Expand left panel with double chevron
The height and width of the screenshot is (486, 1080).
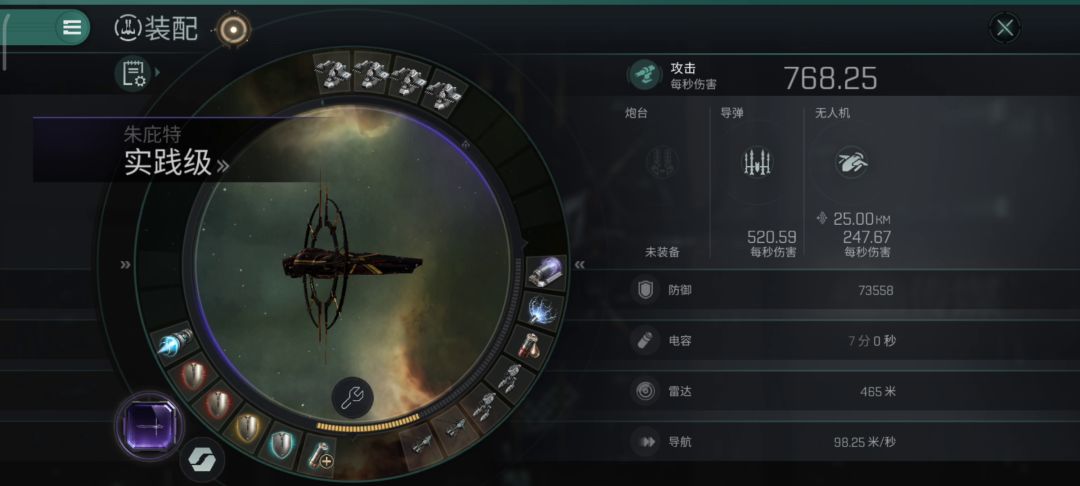coord(125,264)
